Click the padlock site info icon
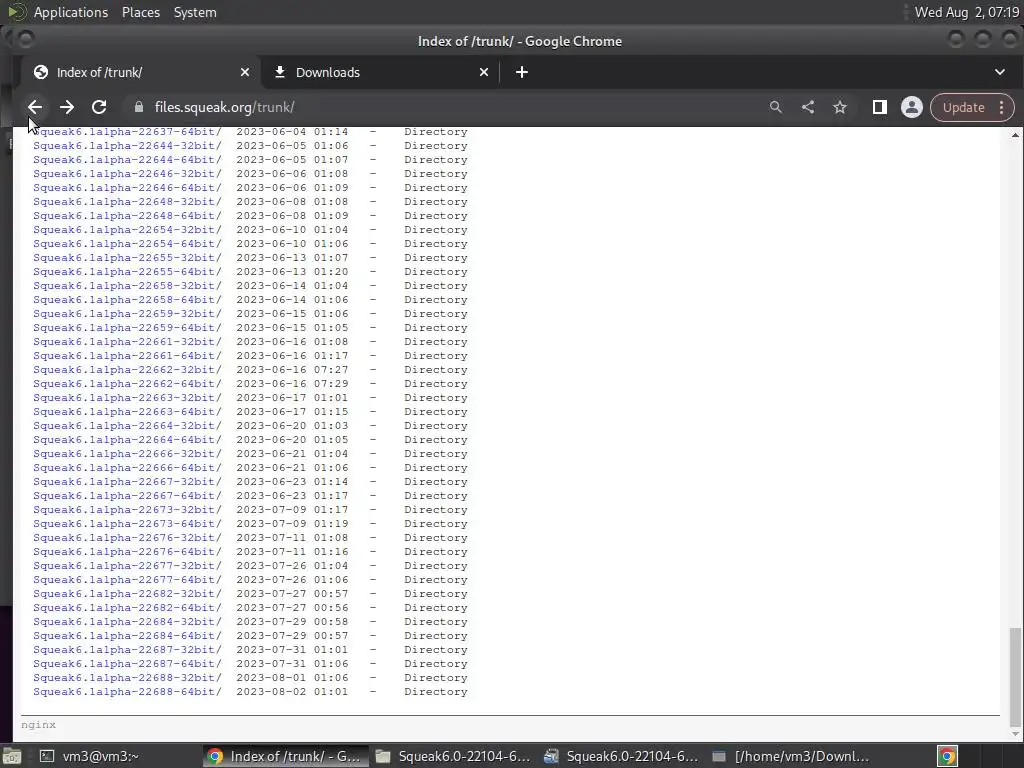The width and height of the screenshot is (1024, 768). (138, 107)
